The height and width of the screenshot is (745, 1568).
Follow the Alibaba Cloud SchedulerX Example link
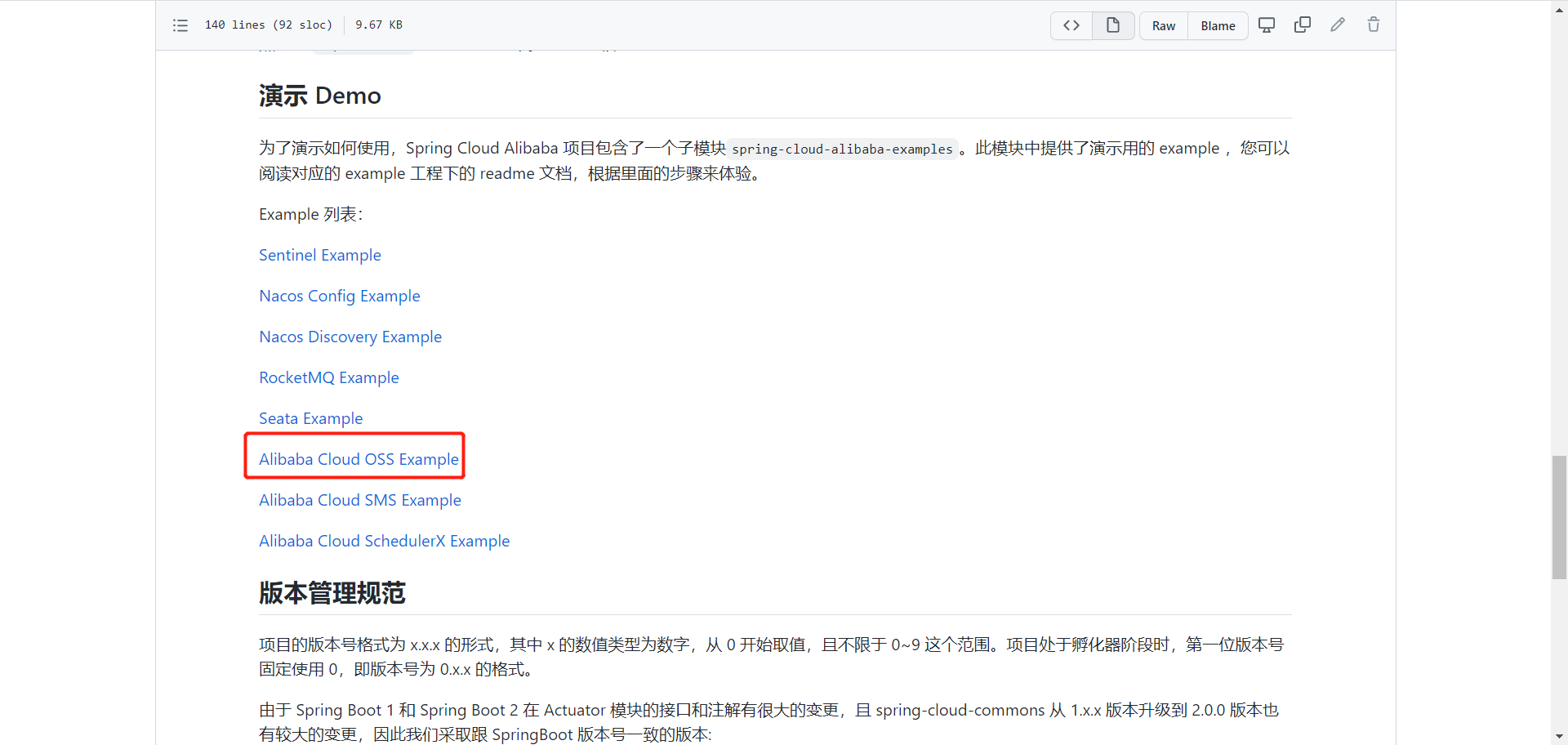coord(385,541)
